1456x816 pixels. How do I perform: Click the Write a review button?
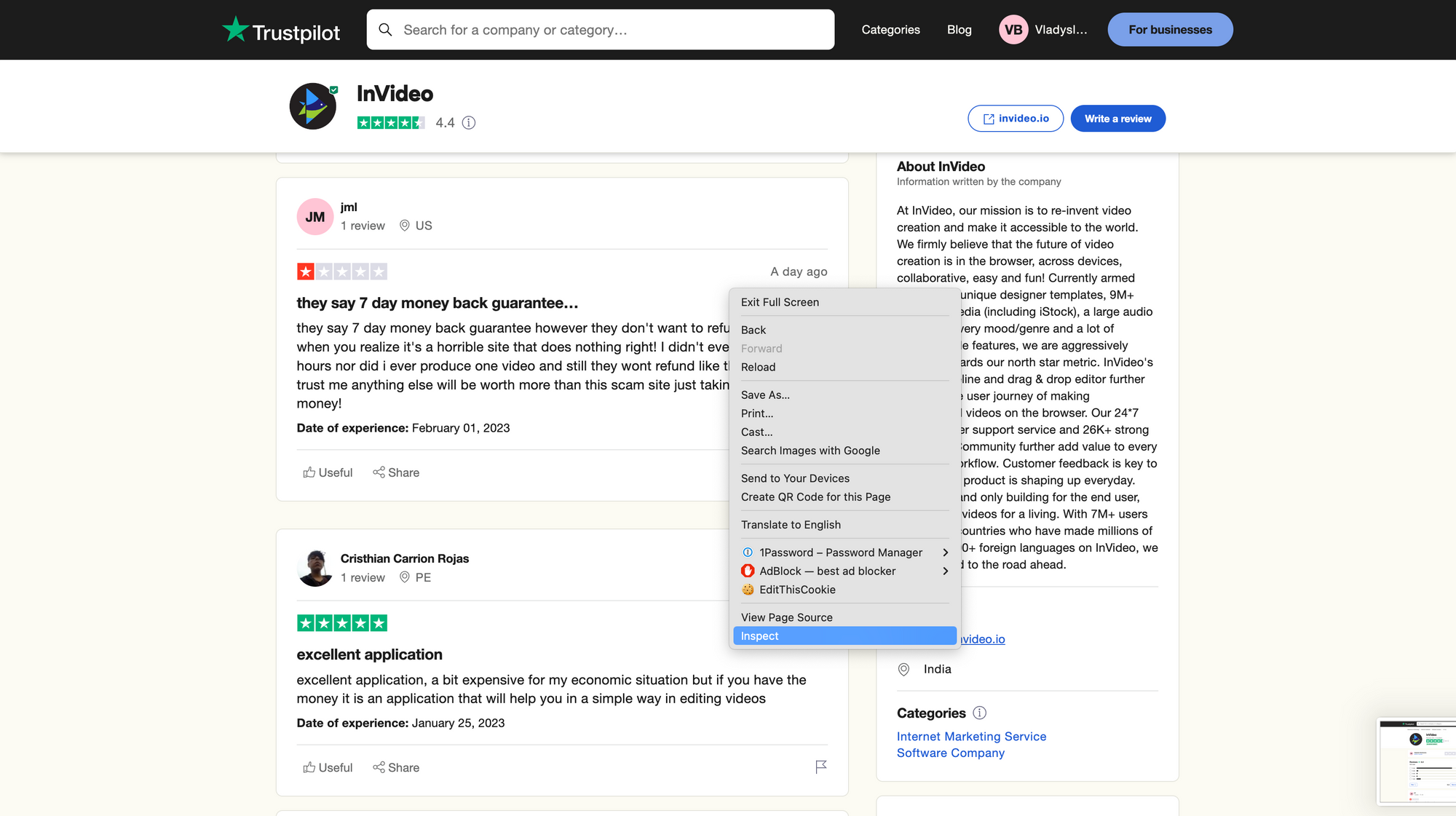pos(1117,119)
